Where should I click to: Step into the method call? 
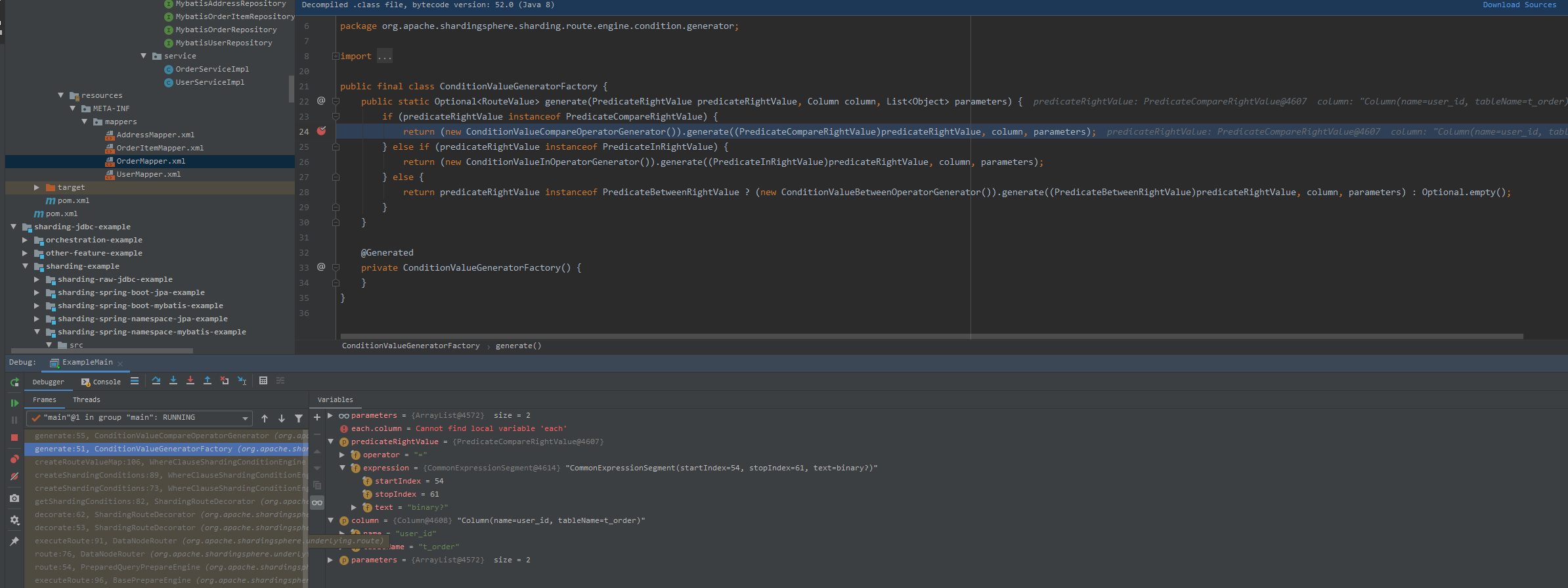tap(173, 380)
